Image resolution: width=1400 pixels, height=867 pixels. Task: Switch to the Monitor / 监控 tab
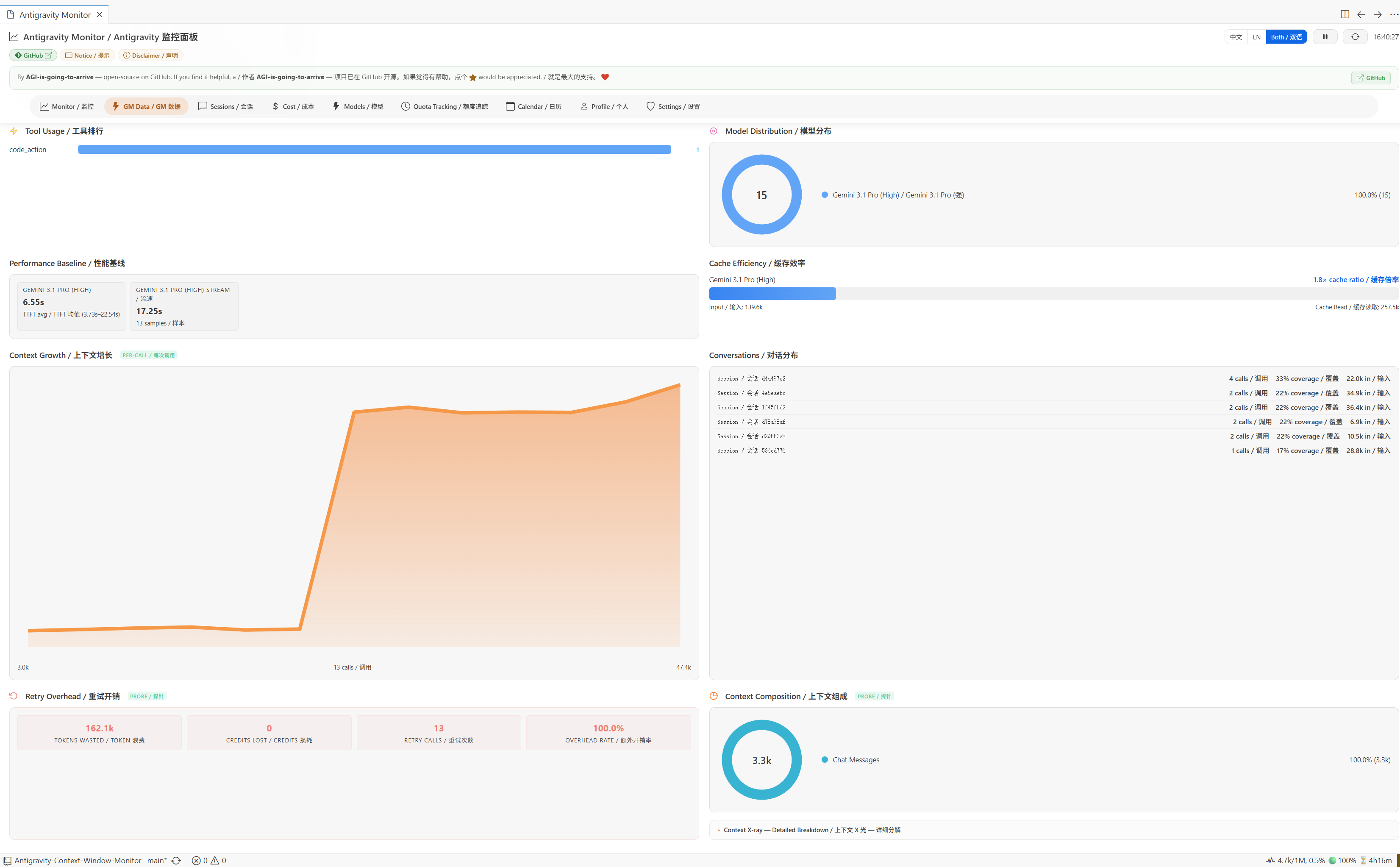pos(67,106)
